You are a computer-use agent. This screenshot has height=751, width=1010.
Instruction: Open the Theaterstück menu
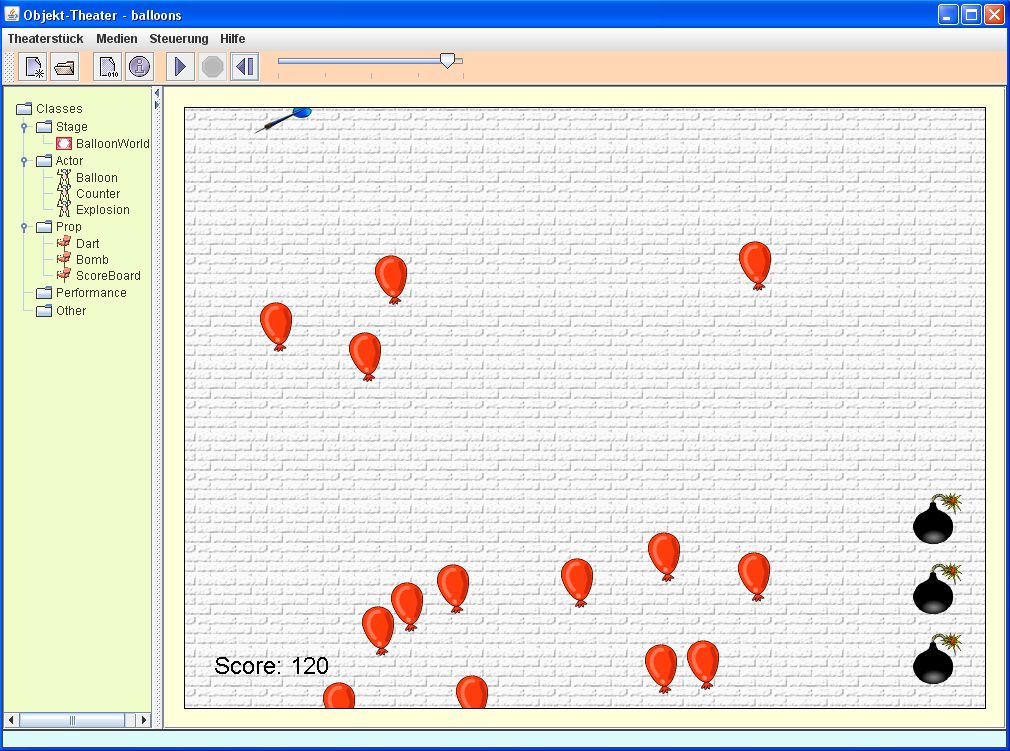point(46,39)
